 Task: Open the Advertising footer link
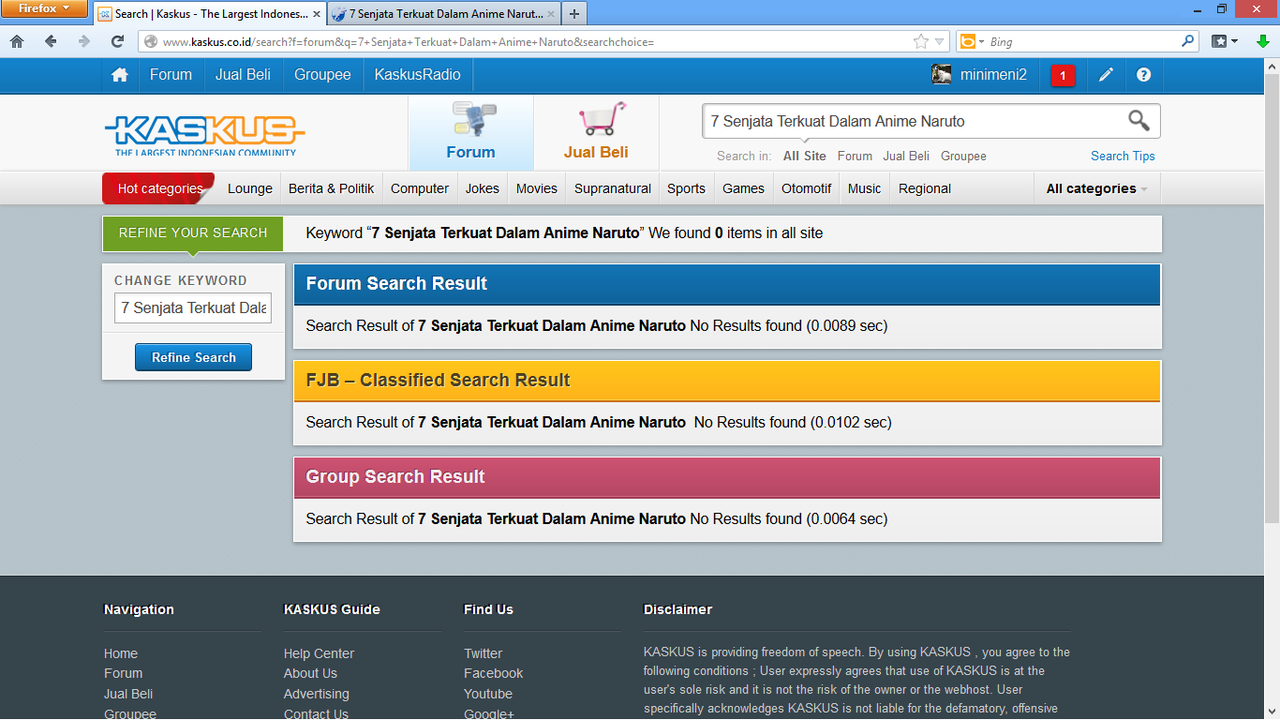[x=317, y=694]
